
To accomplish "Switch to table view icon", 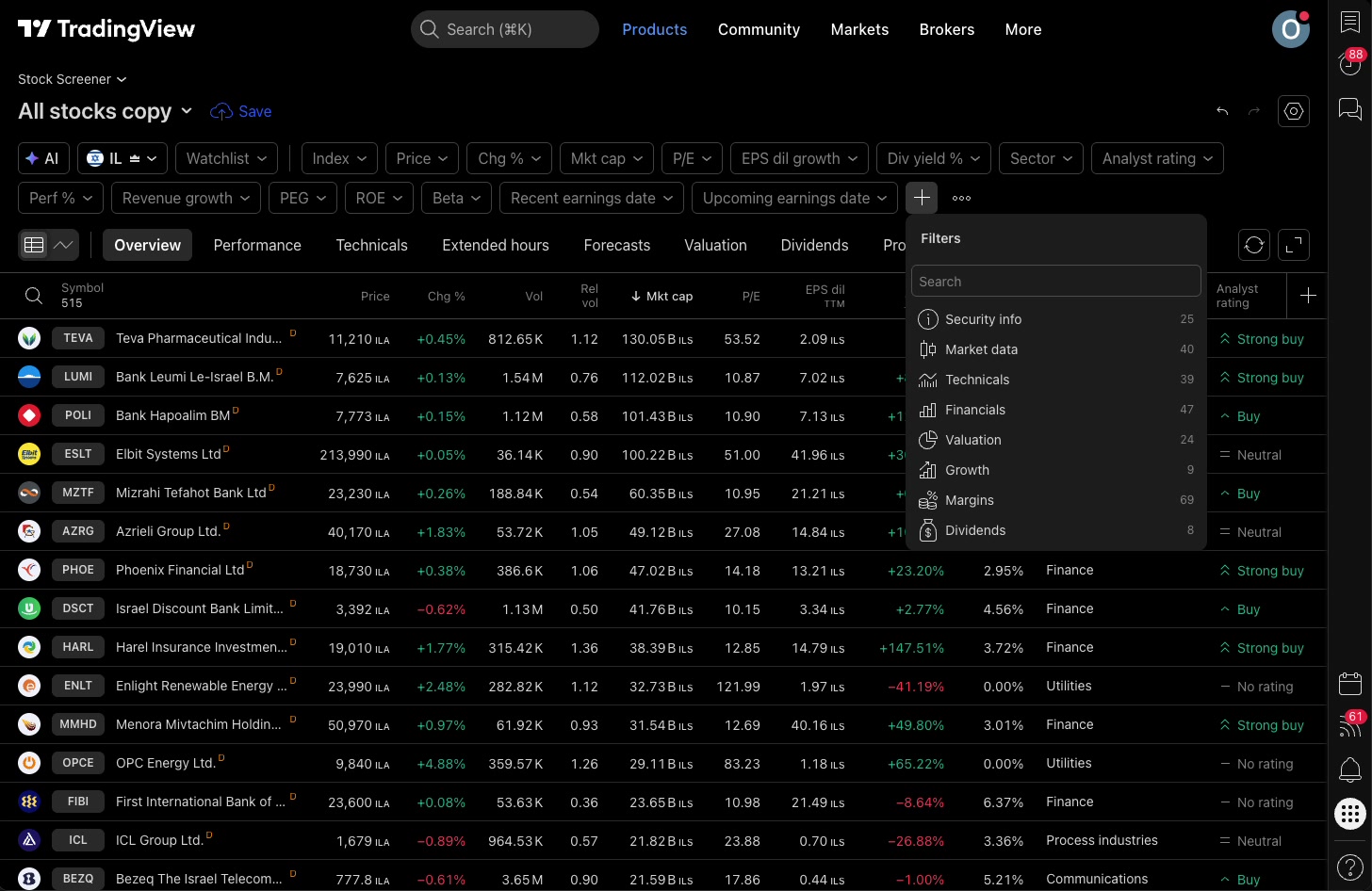I will pos(34,245).
